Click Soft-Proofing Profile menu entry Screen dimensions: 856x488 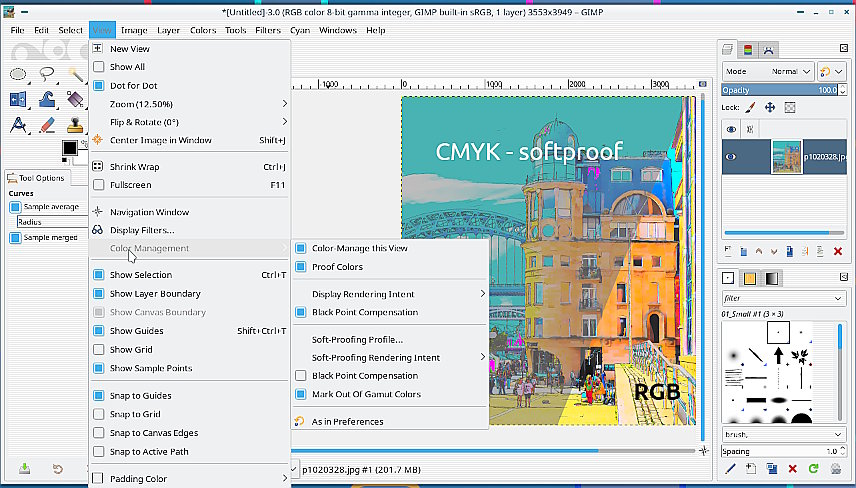point(357,339)
